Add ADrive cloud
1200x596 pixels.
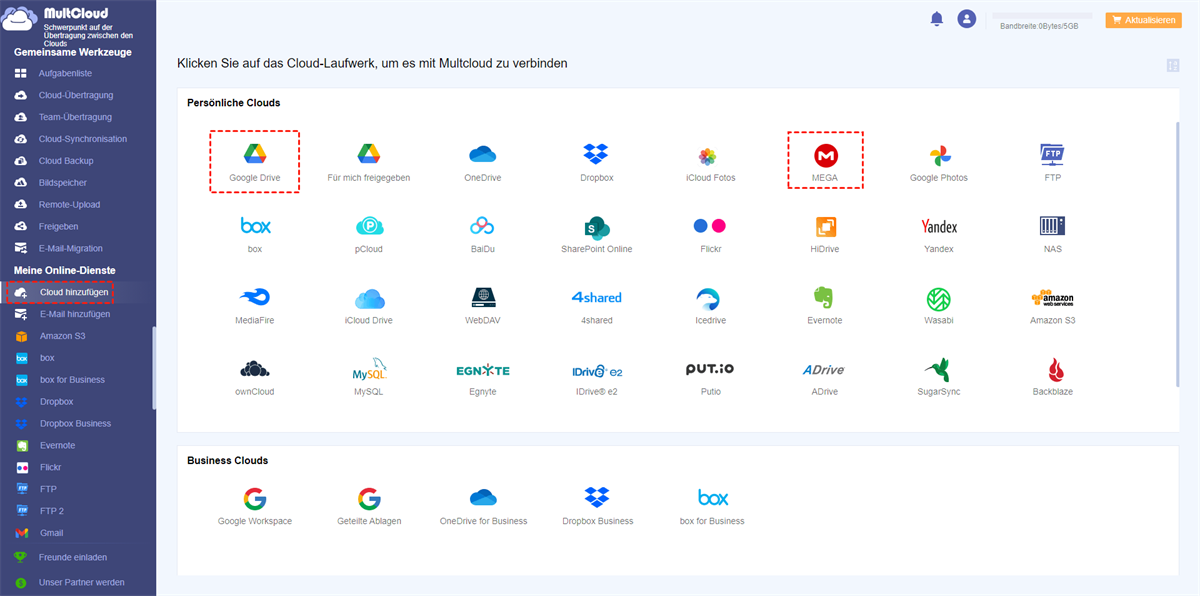pos(825,370)
